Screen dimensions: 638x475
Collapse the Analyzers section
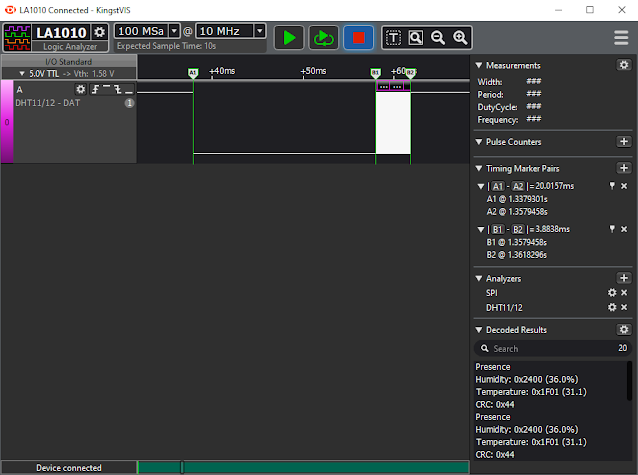pyautogui.click(x=479, y=278)
